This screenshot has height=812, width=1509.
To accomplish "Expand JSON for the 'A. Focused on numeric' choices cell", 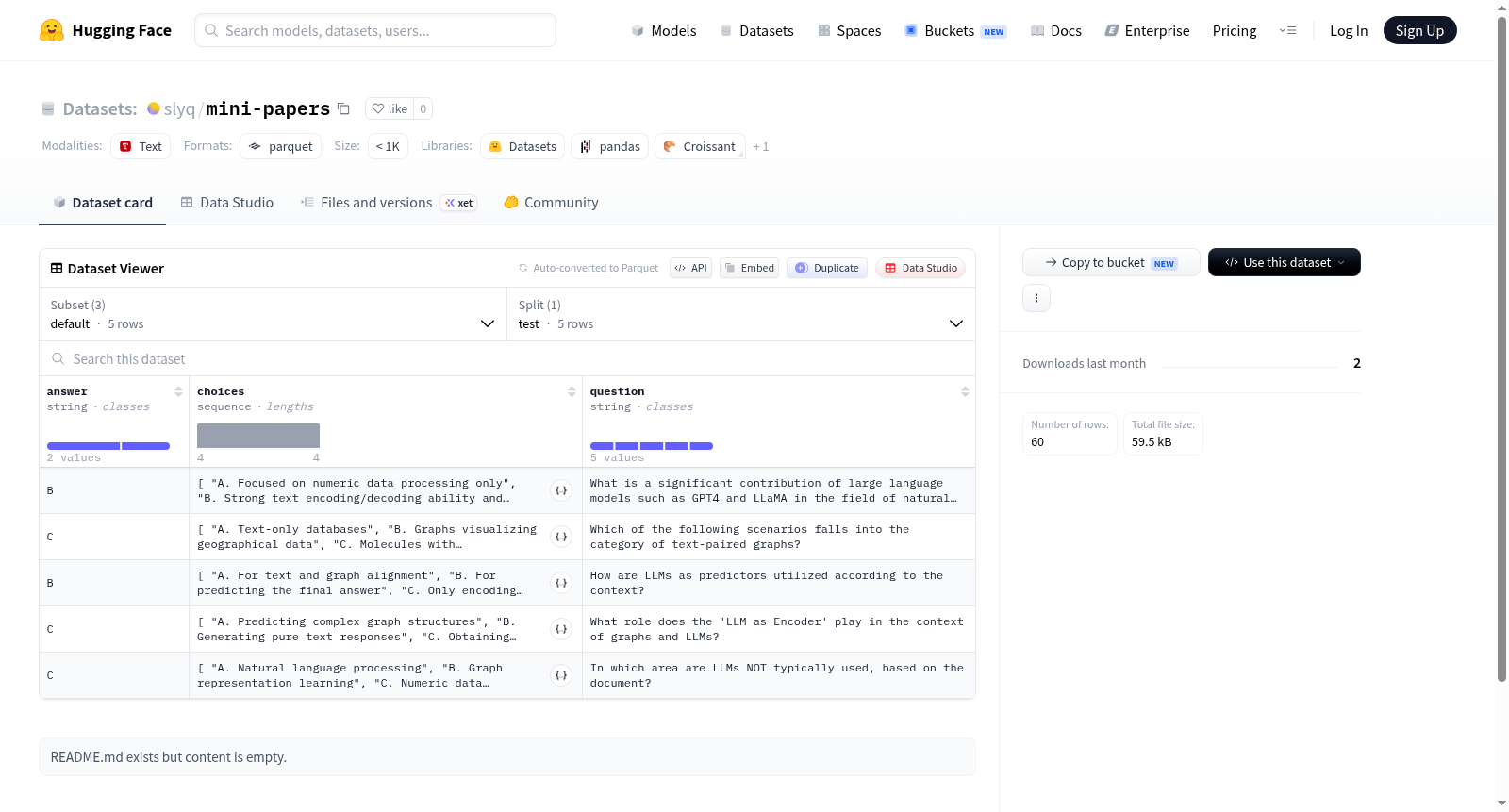I will [x=561, y=490].
